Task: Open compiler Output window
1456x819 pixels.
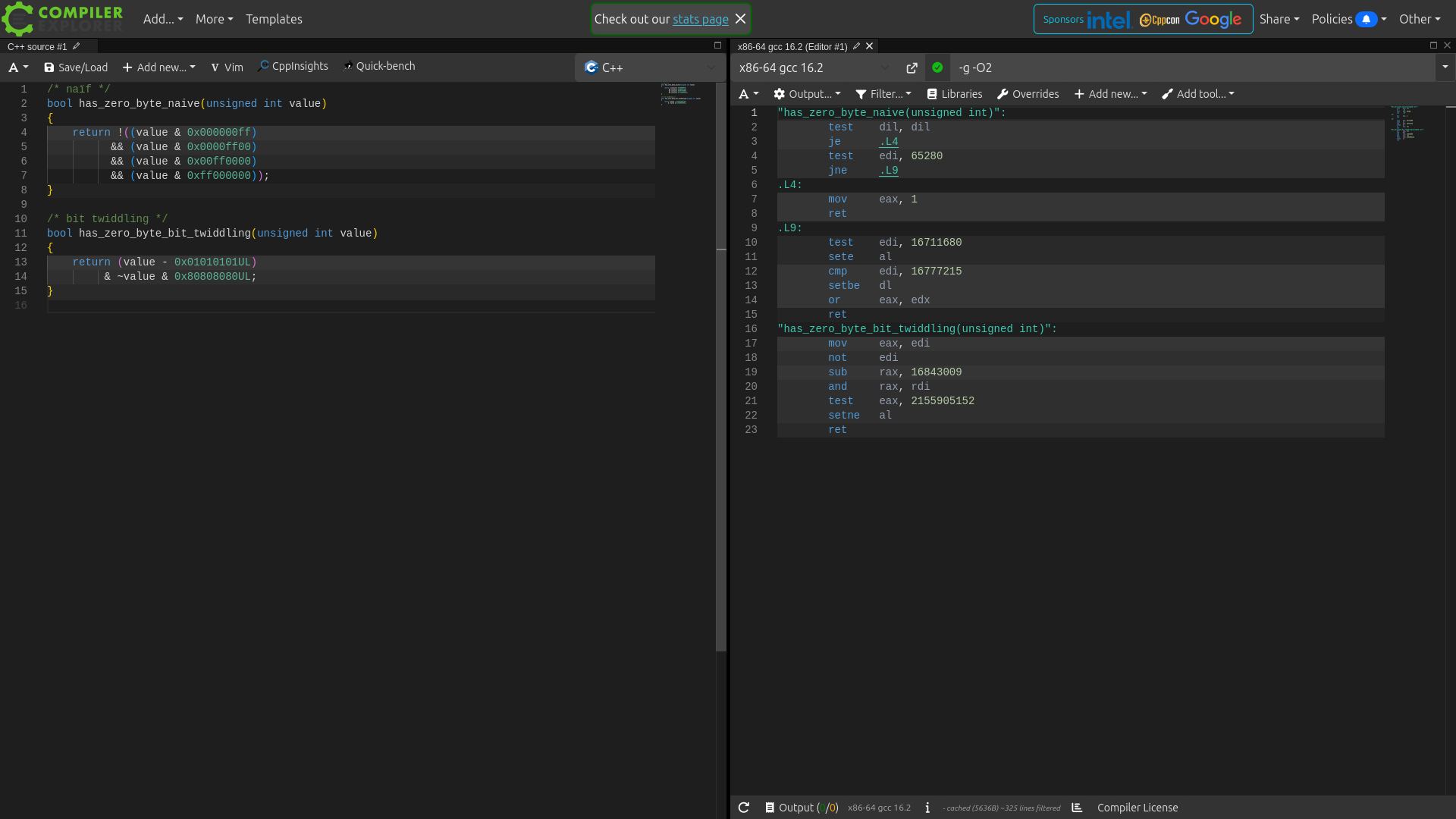Action: point(802,808)
